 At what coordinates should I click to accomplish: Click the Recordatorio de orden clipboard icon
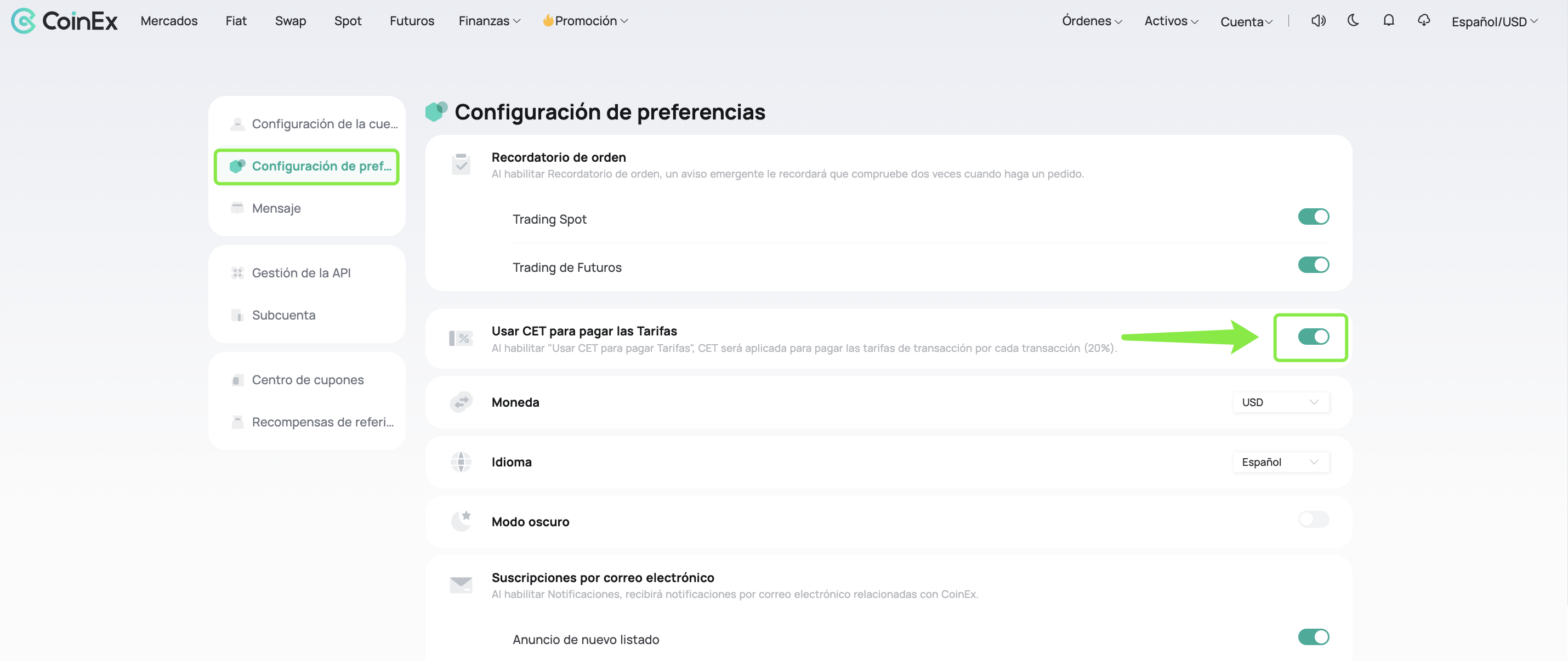click(461, 164)
